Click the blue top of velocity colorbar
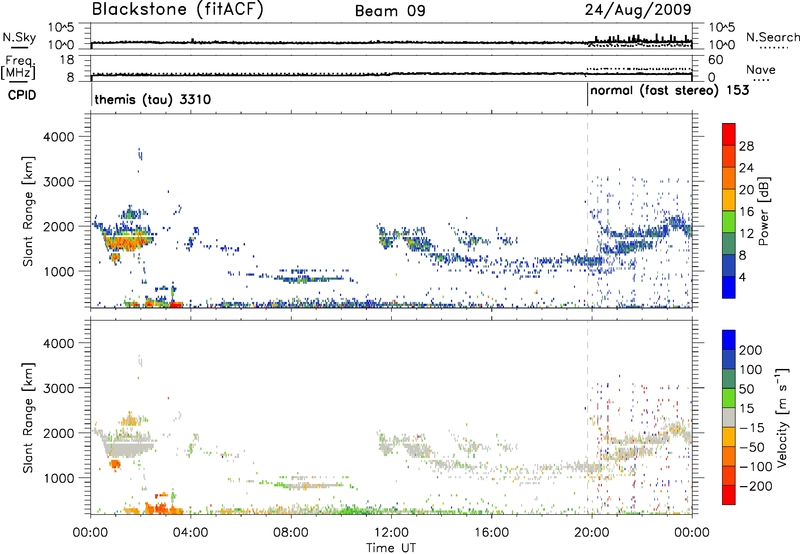The image size is (800, 554). pyautogui.click(x=729, y=340)
